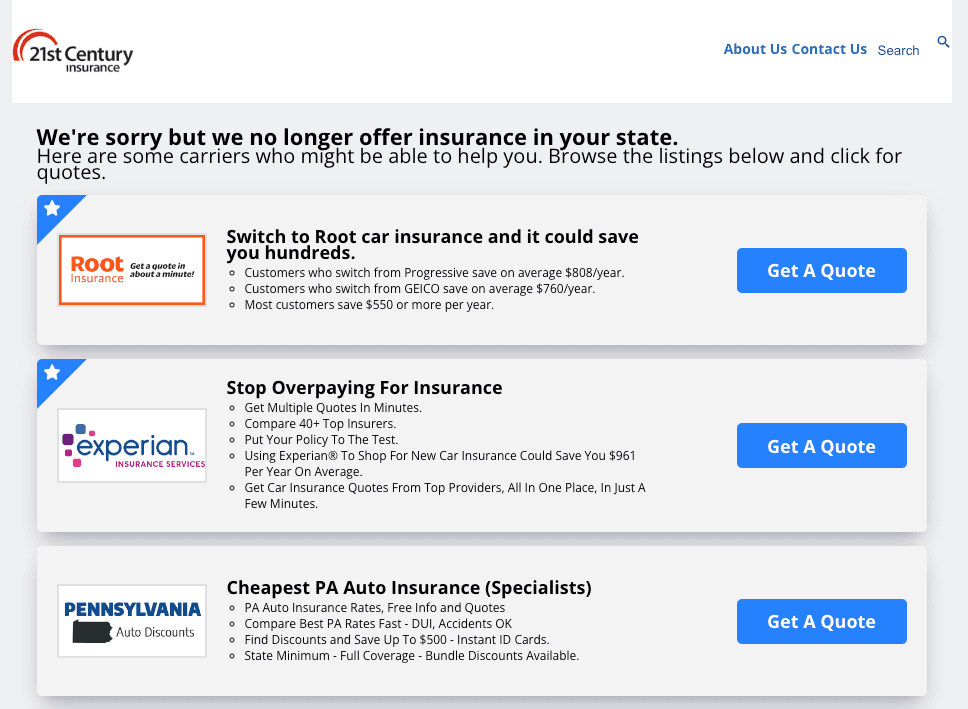This screenshot has height=709, width=968.
Task: Open the Contact Us page
Action: 829,49
